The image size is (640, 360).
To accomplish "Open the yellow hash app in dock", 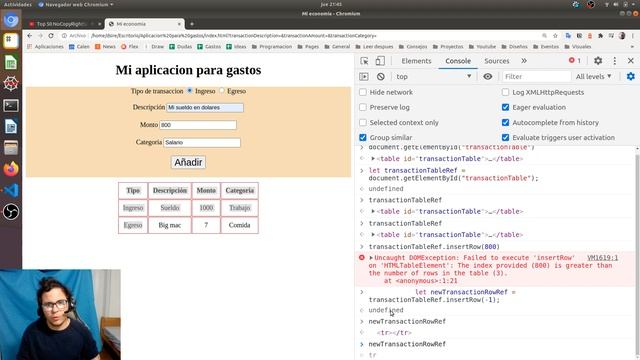I will 11,40.
